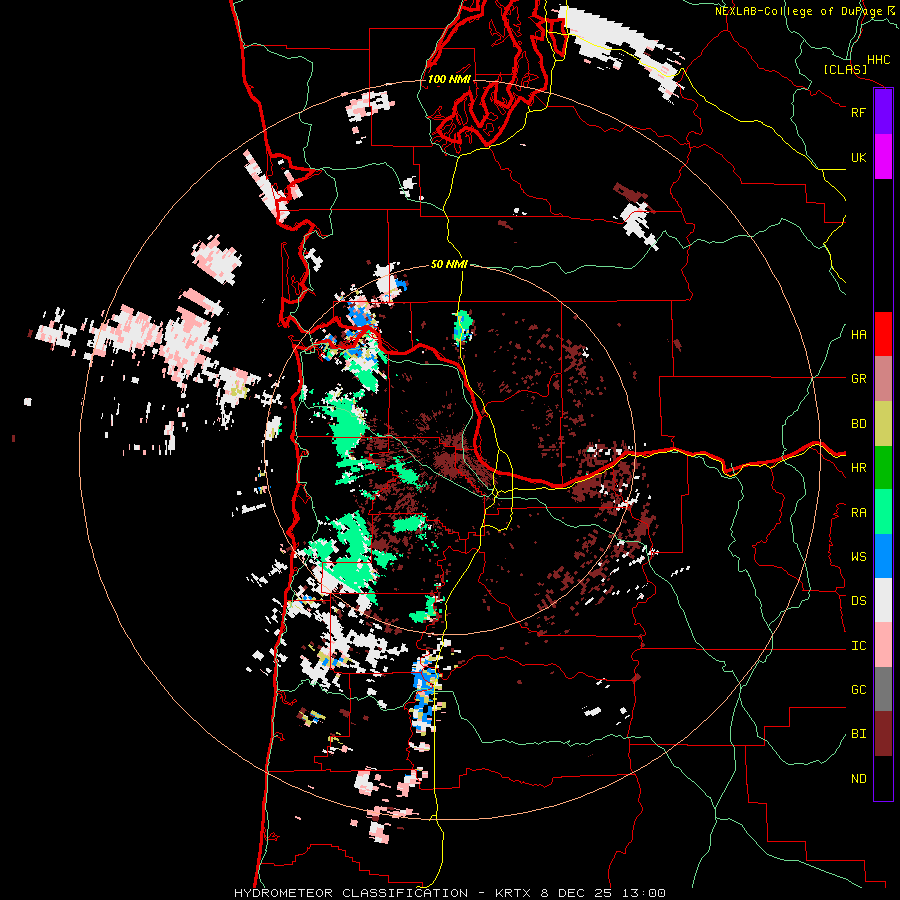Viewport: 900px width, 900px height.
Task: Click the RF purple legend color block
Action: (x=883, y=112)
